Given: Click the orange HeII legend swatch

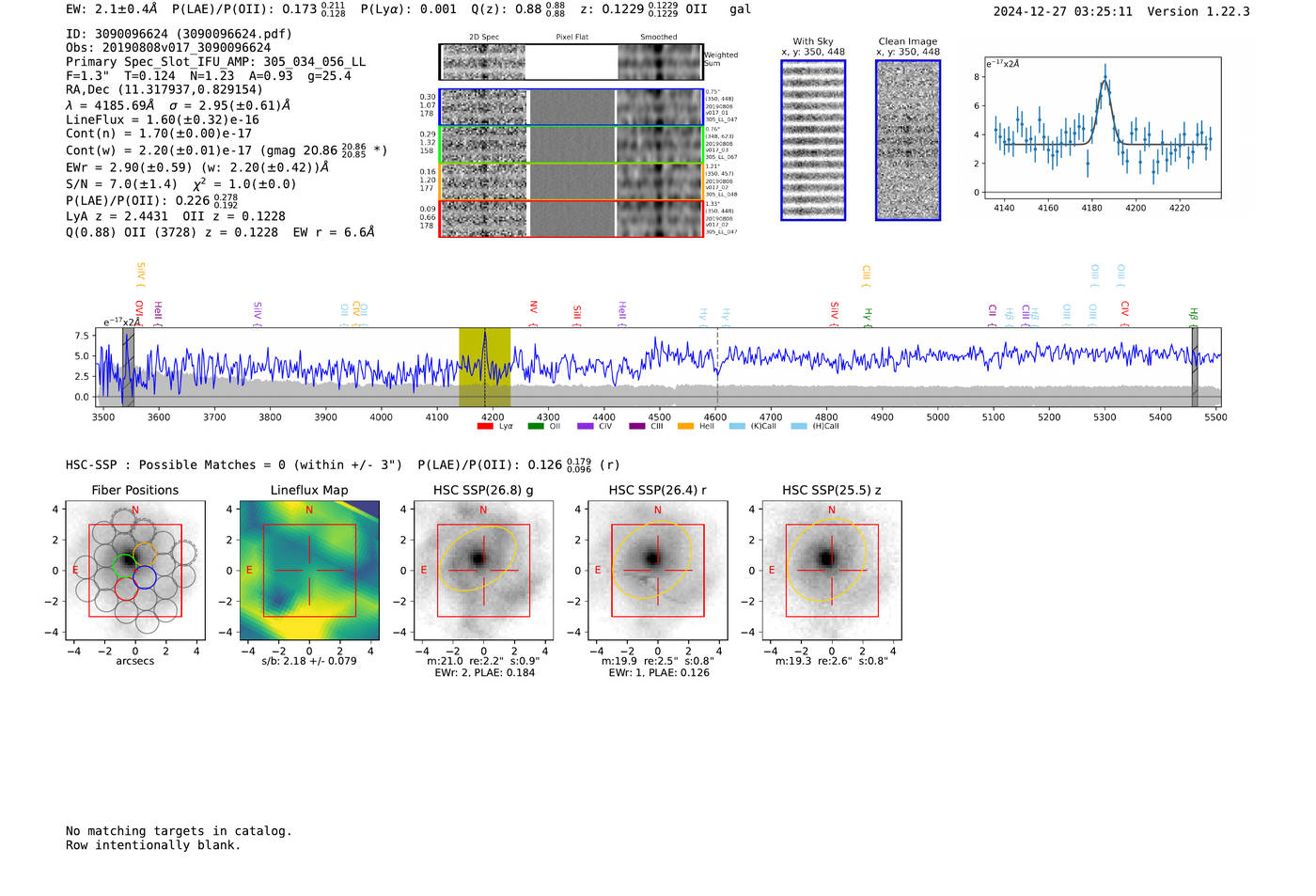Looking at the screenshot, I should click(x=686, y=427).
